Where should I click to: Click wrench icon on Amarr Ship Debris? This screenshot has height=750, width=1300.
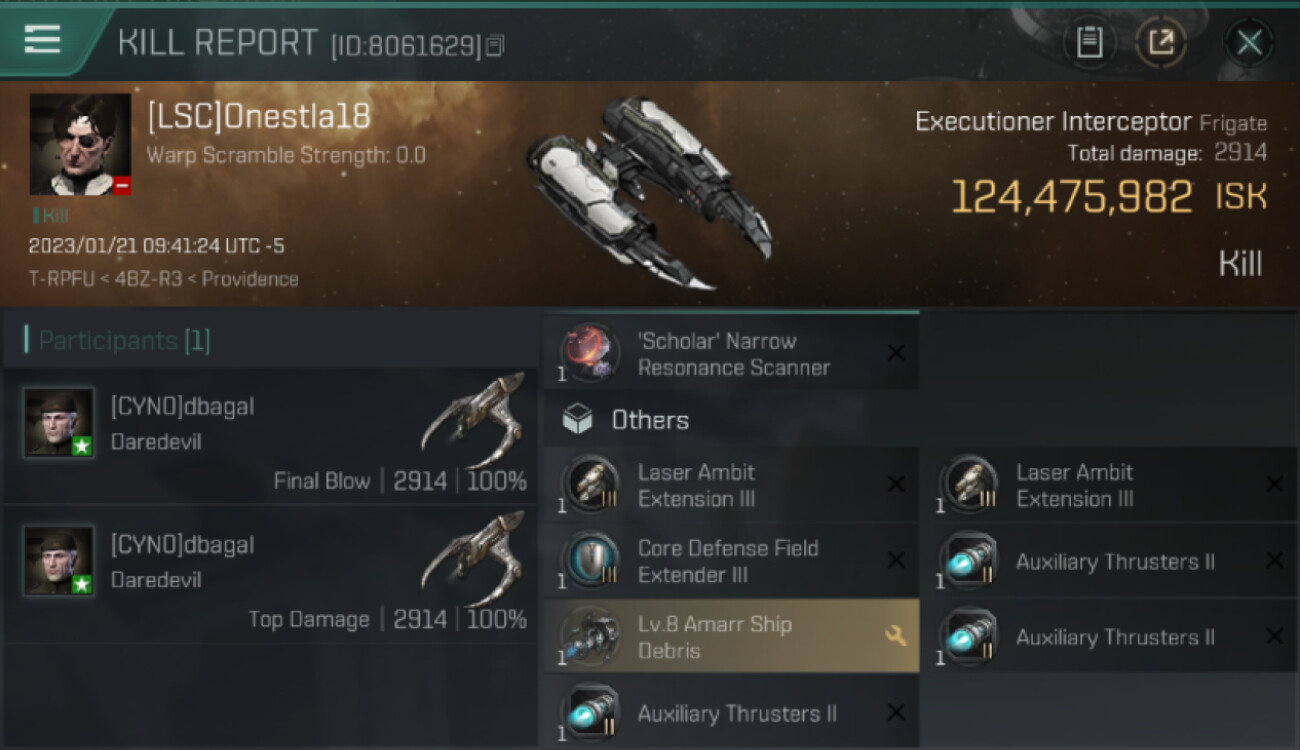point(895,636)
